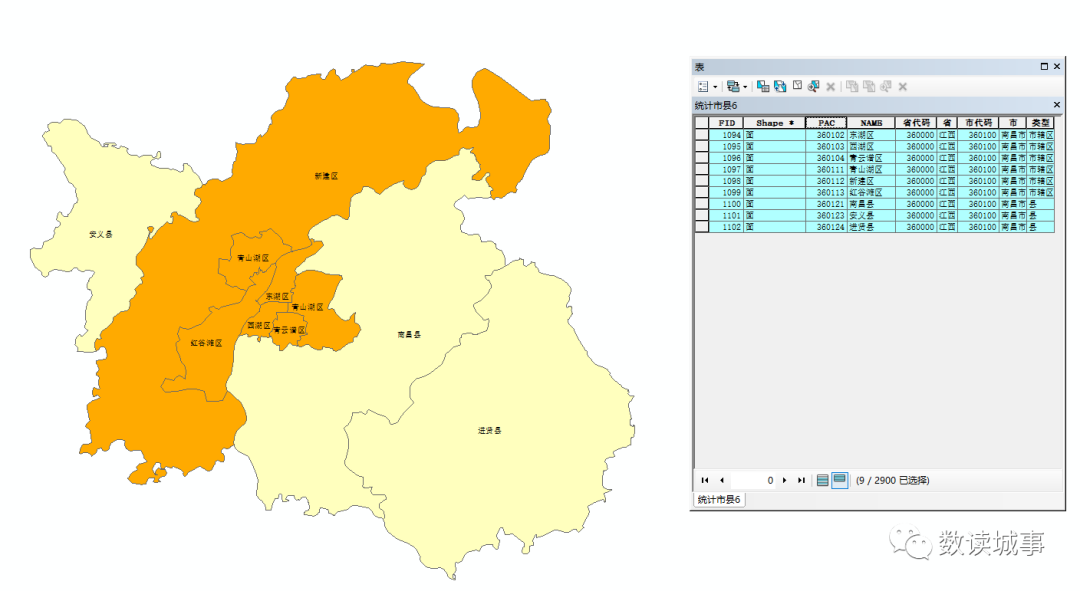Viewport: 1080px width, 591px height.
Task: Click the (9 / 2900 已选择) status text
Action: 893,480
